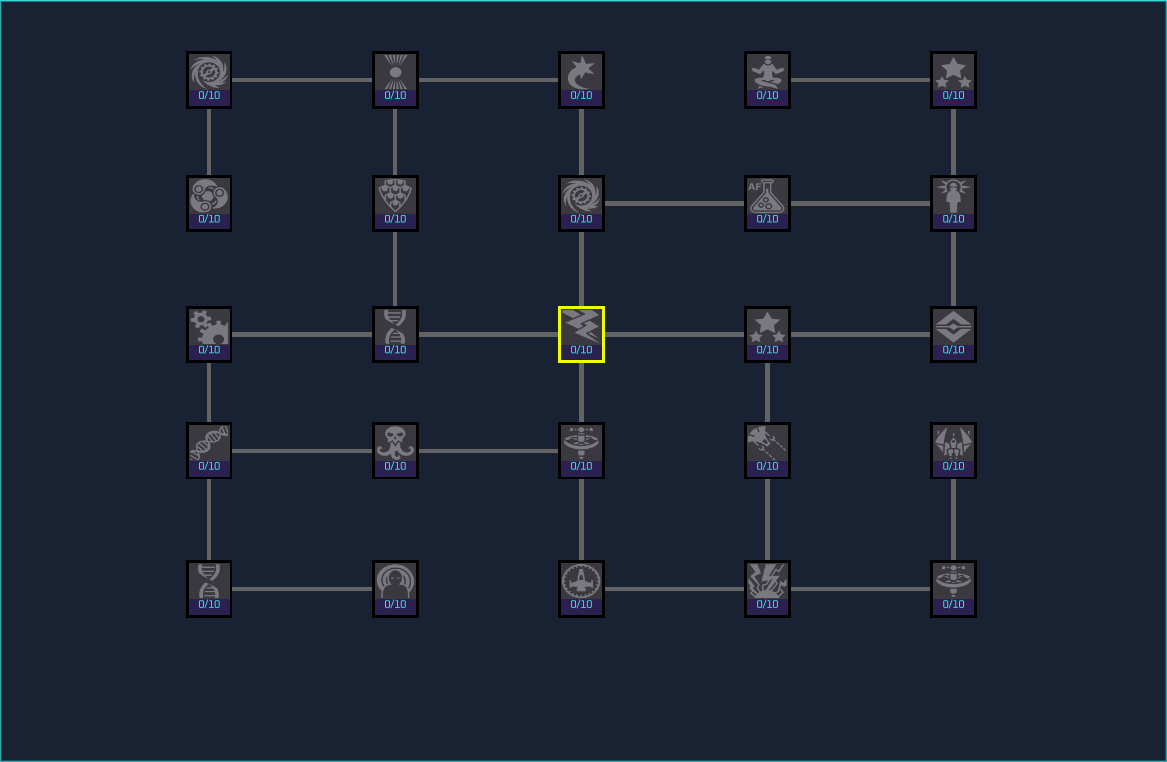Screen dimensions: 1167x762
Task: Select the yellow-highlighted lightning zigzag skill node
Action: (581, 334)
